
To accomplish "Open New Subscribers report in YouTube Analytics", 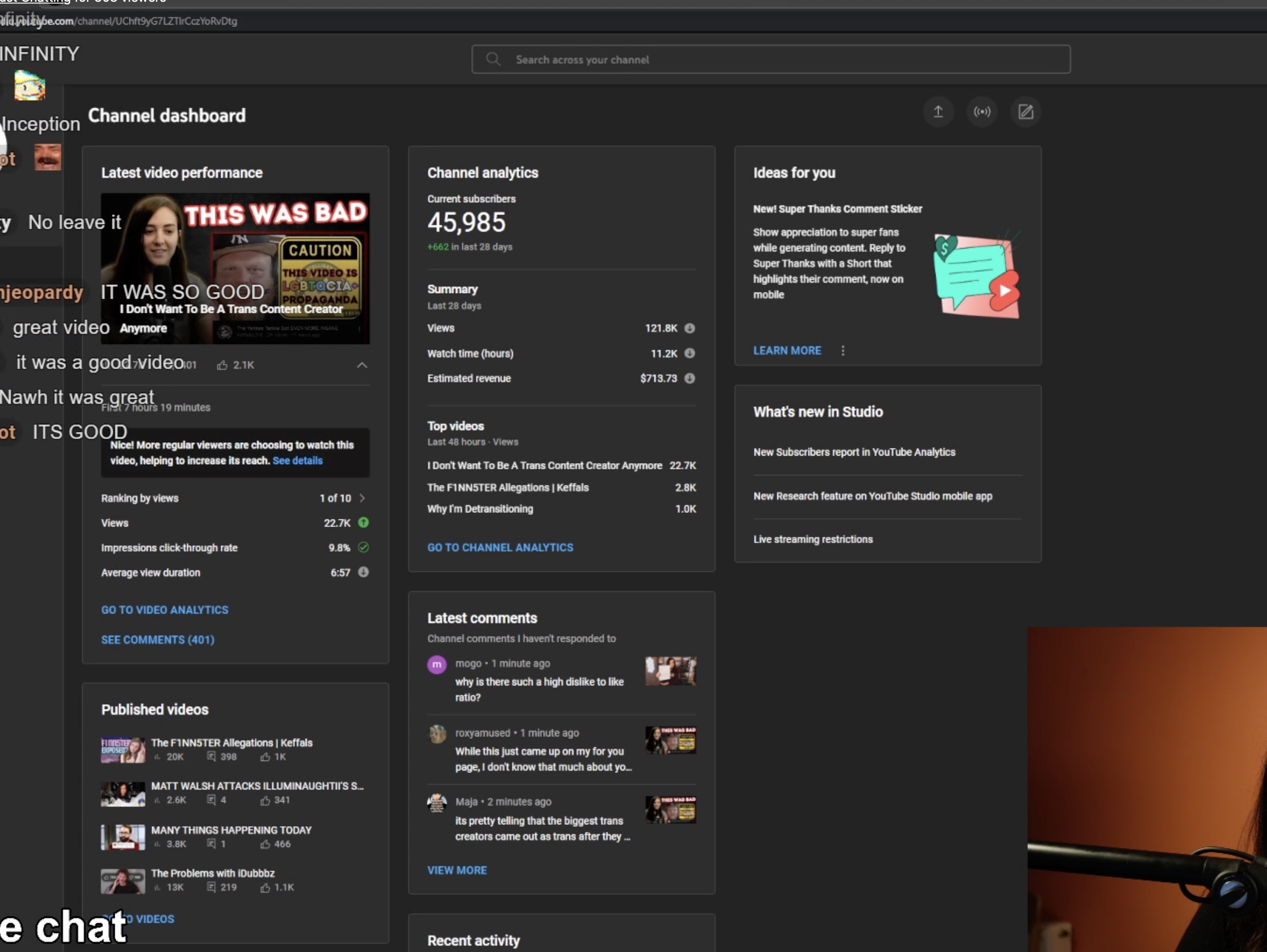I will [854, 452].
